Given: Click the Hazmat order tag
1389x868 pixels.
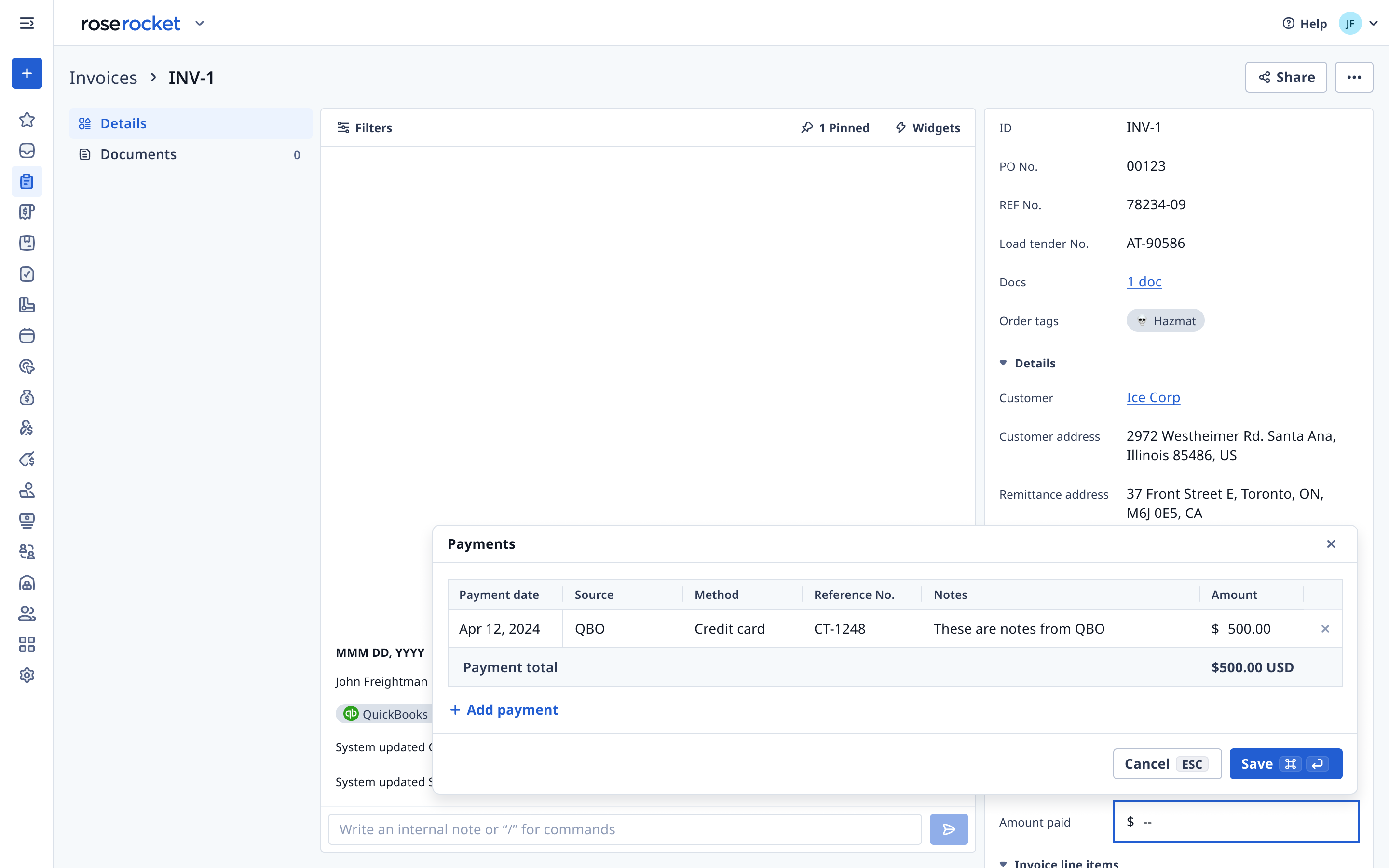Looking at the screenshot, I should click(x=1165, y=320).
